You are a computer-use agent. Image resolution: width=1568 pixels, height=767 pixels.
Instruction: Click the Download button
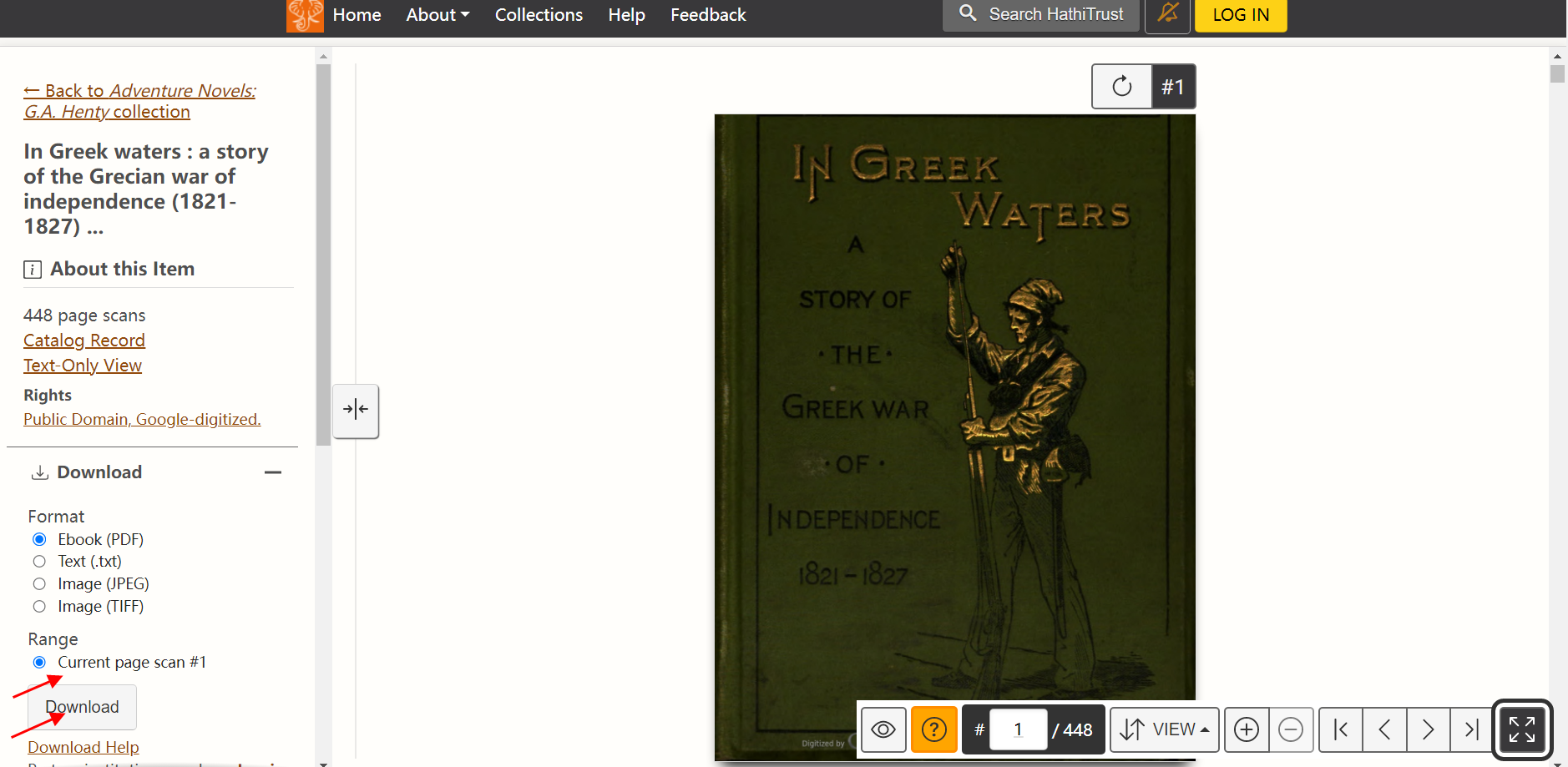tap(82, 707)
